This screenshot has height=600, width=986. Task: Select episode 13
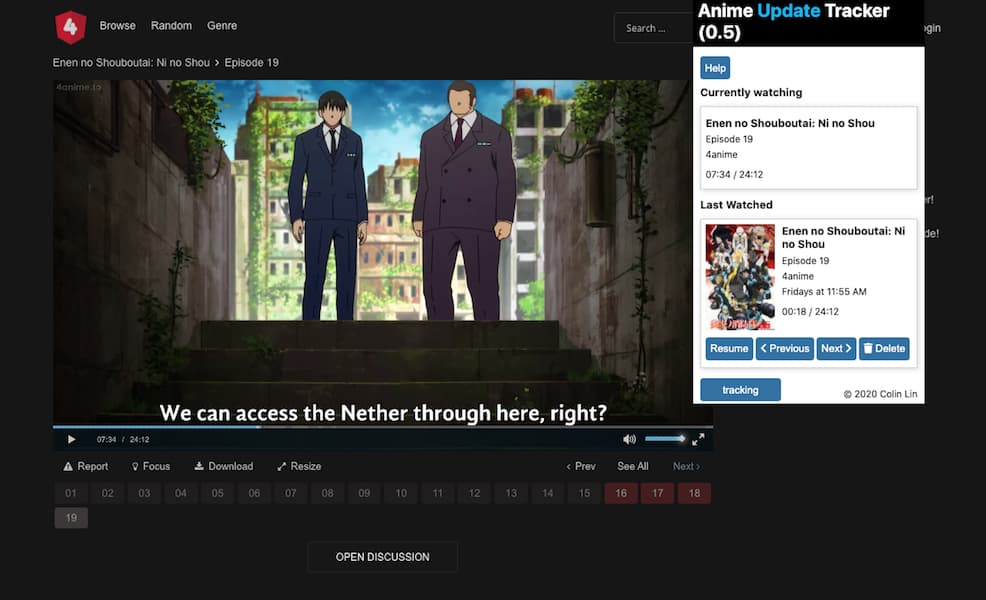point(511,493)
